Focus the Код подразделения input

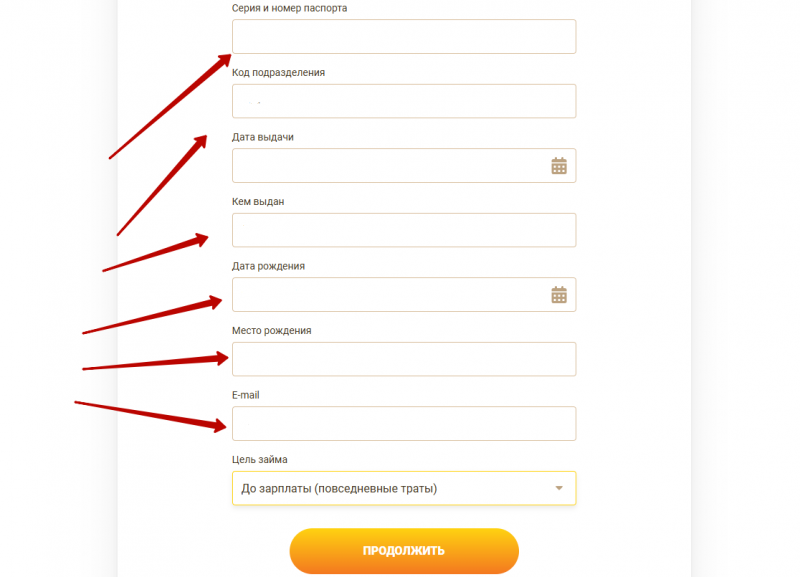pyautogui.click(x=403, y=101)
